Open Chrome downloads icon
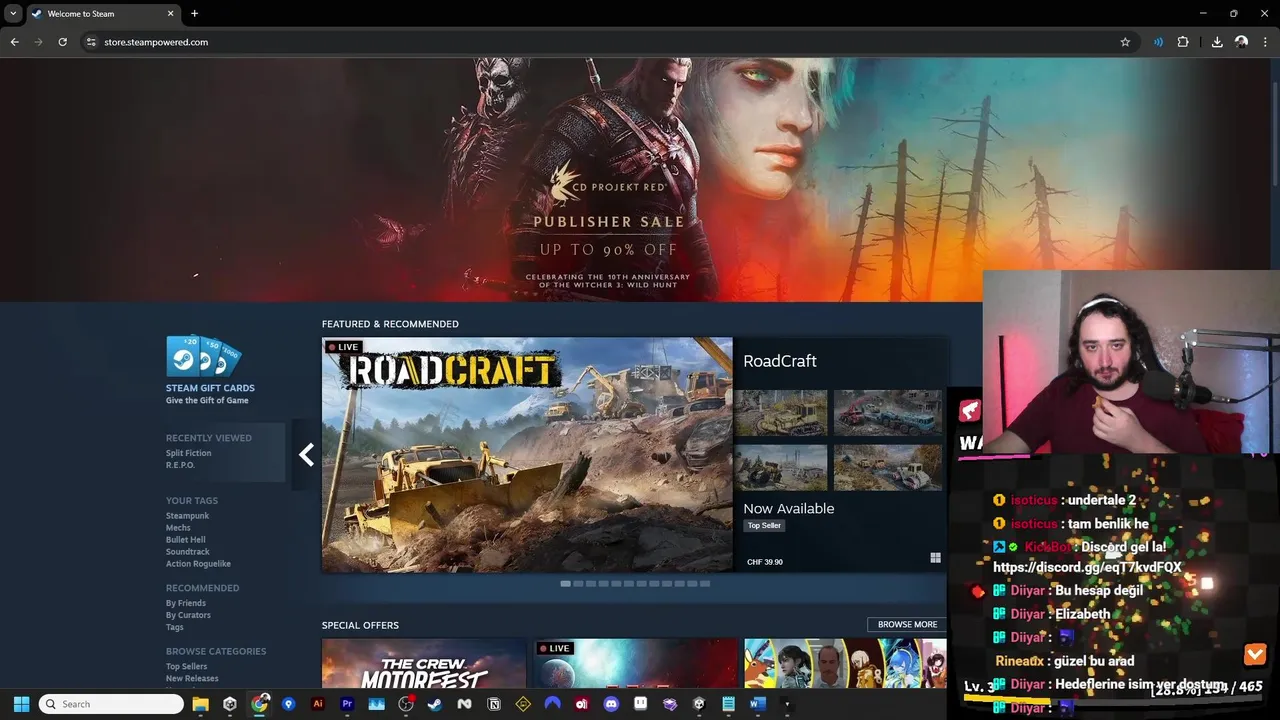The image size is (1280, 720). pyautogui.click(x=1217, y=42)
